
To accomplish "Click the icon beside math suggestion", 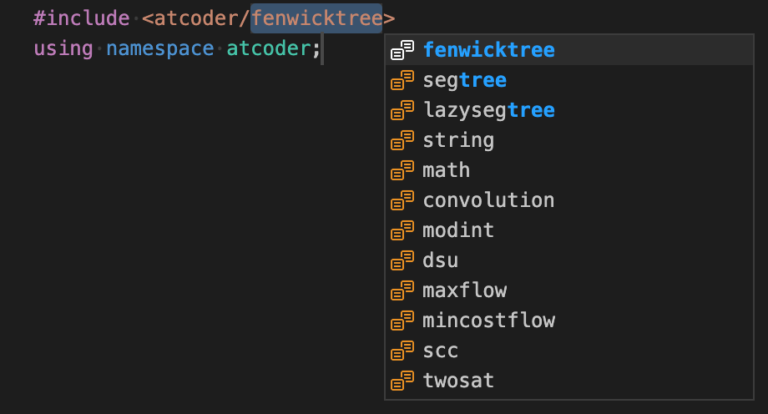I will 402,170.
